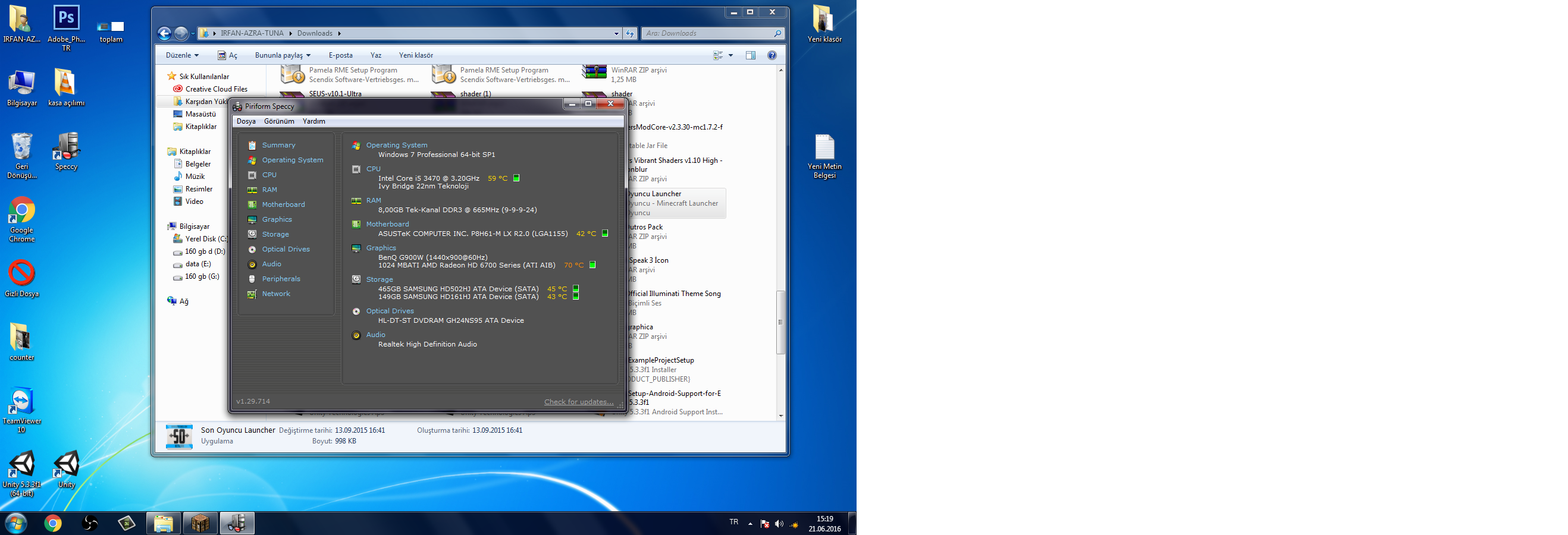Create a Yeni klasör from Explorer toolbar
Screen dimensions: 1568x535
(x=416, y=55)
